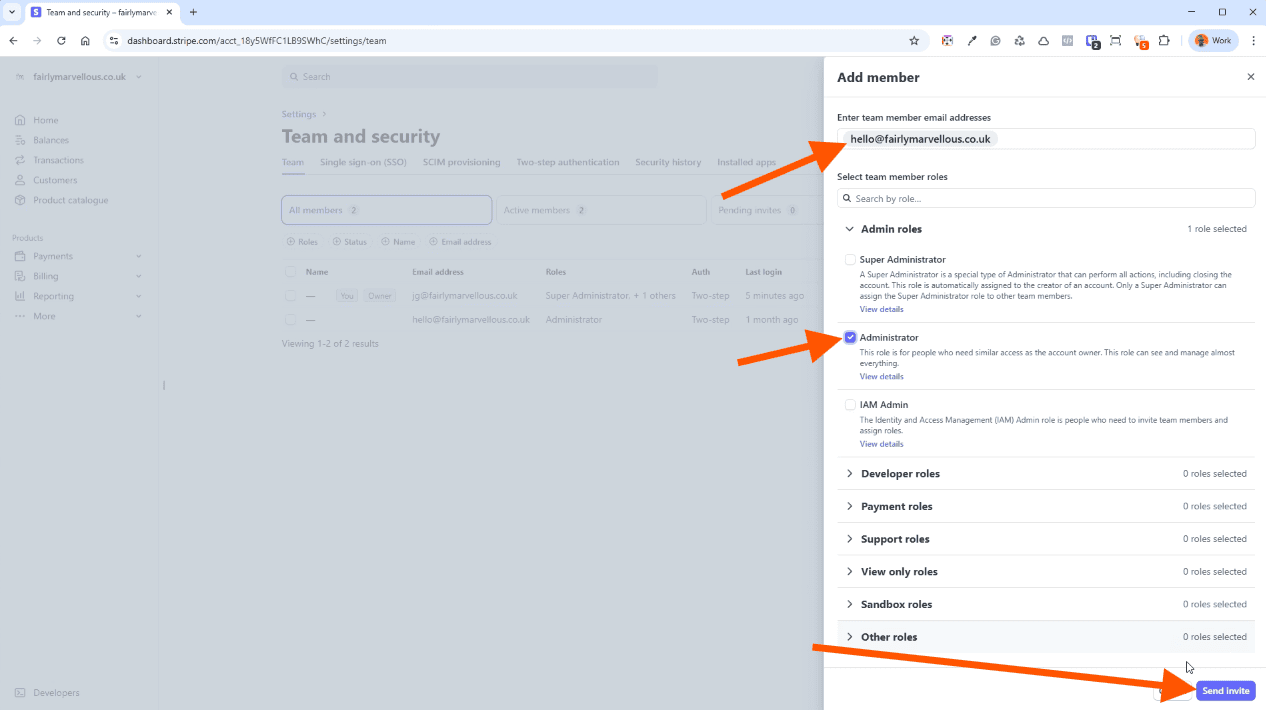The image size is (1266, 710).
Task: Bookmark this page with star icon
Action: pyautogui.click(x=914, y=41)
